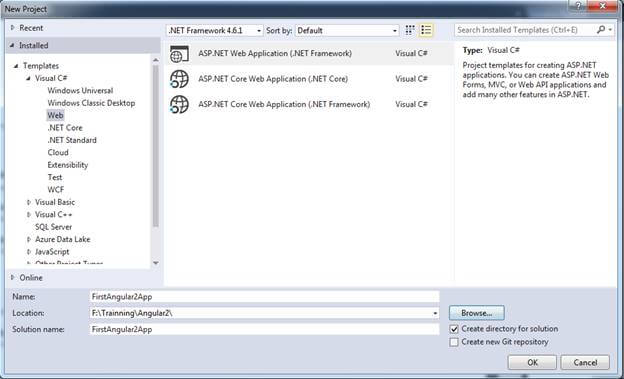Choose ASP.NET Core Web Application (.NET Core)
Image resolution: width=624 pixels, height=379 pixels.
click(310, 79)
